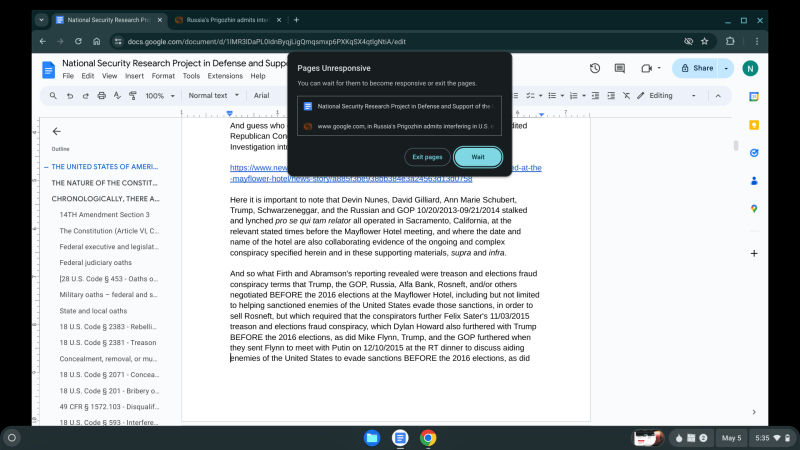Run spelling and grammar check

click(x=117, y=95)
